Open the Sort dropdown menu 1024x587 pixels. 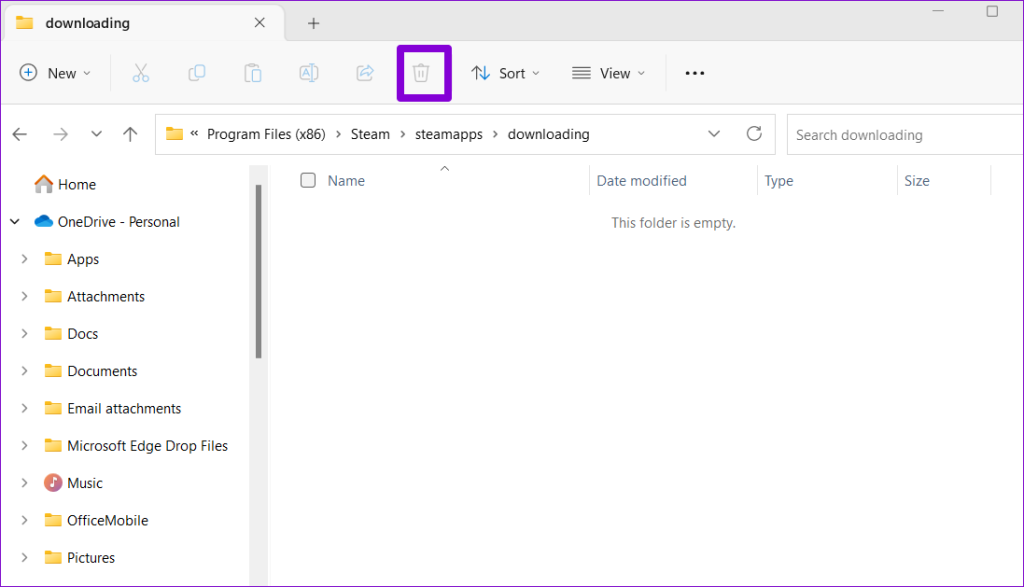pos(505,73)
